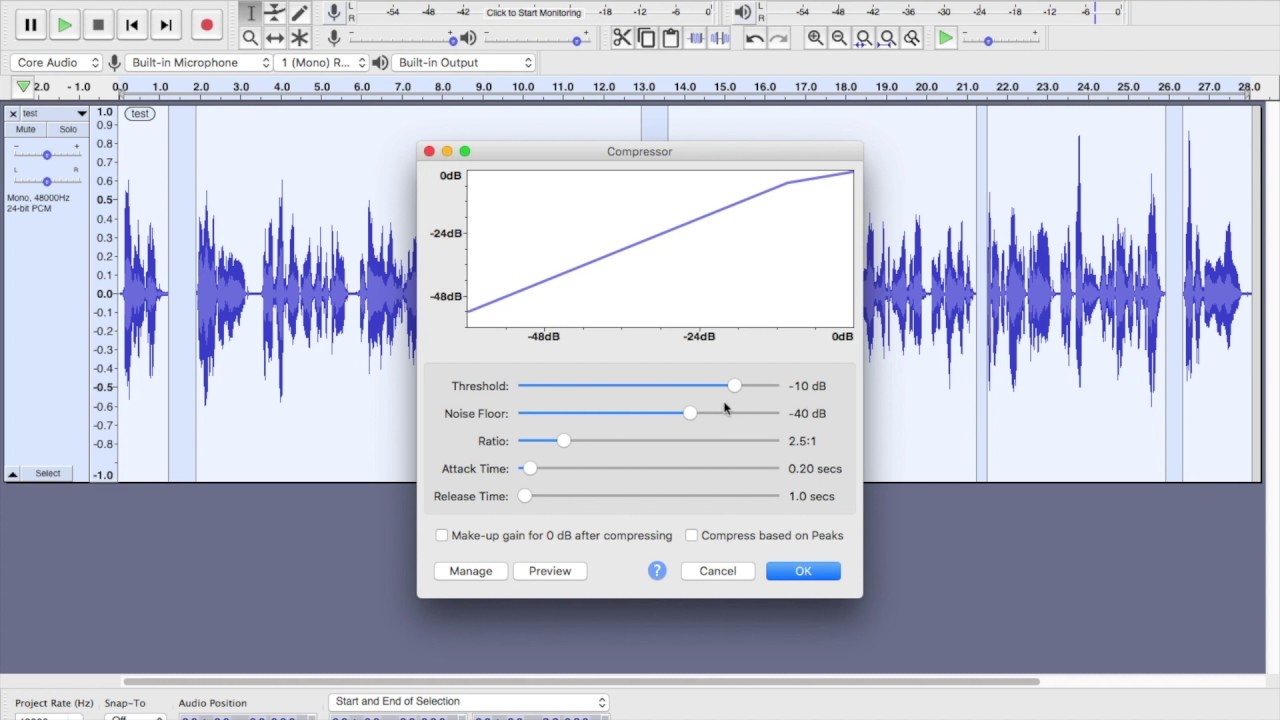The height and width of the screenshot is (720, 1280).
Task: Close the test track with X
Action: pyautogui.click(x=13, y=114)
